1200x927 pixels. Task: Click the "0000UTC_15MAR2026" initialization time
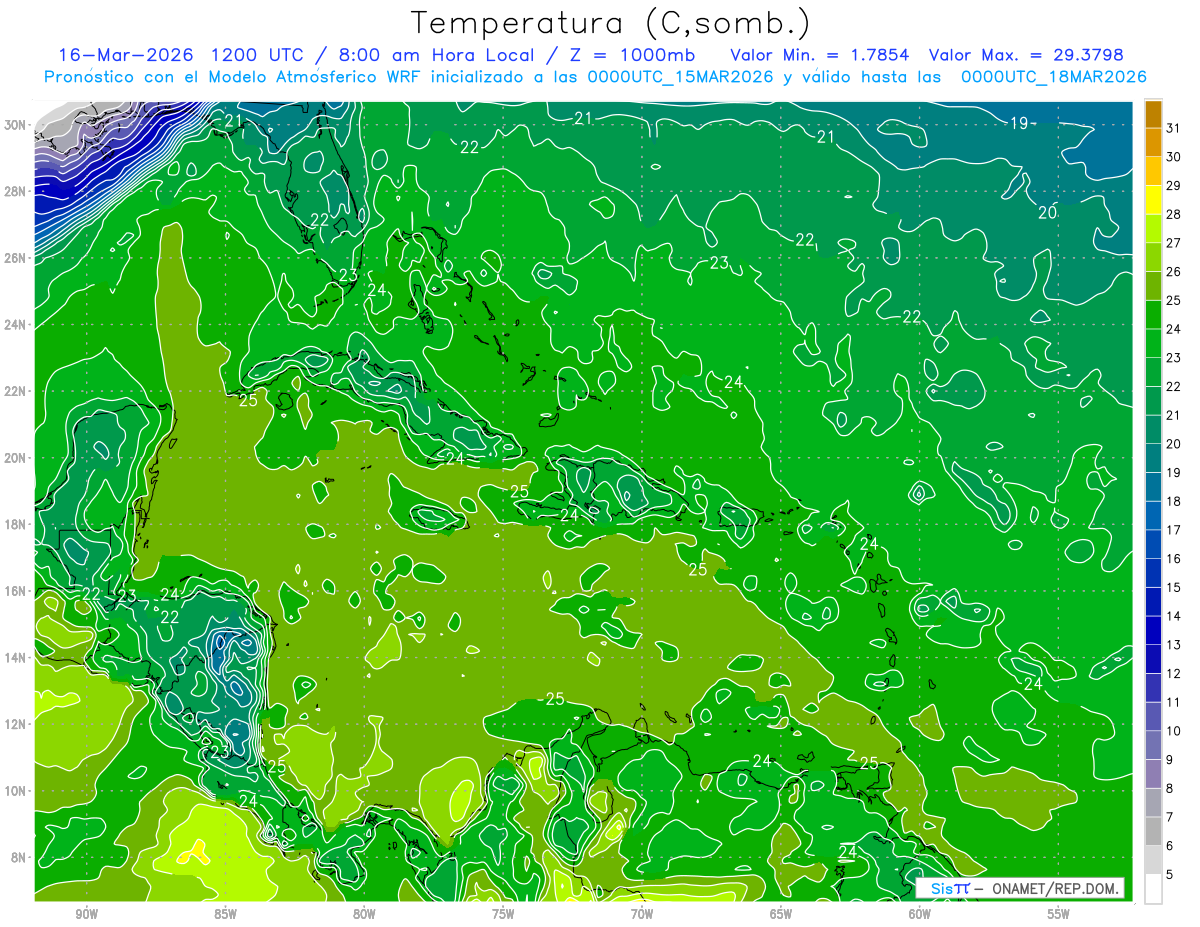click(x=682, y=77)
